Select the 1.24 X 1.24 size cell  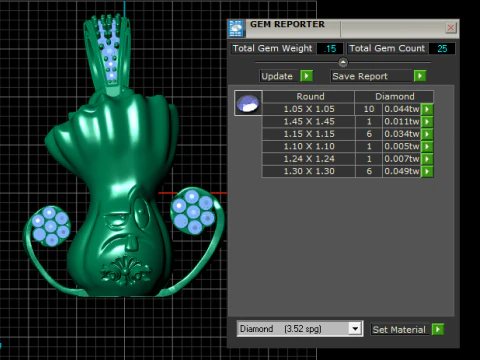[308, 159]
